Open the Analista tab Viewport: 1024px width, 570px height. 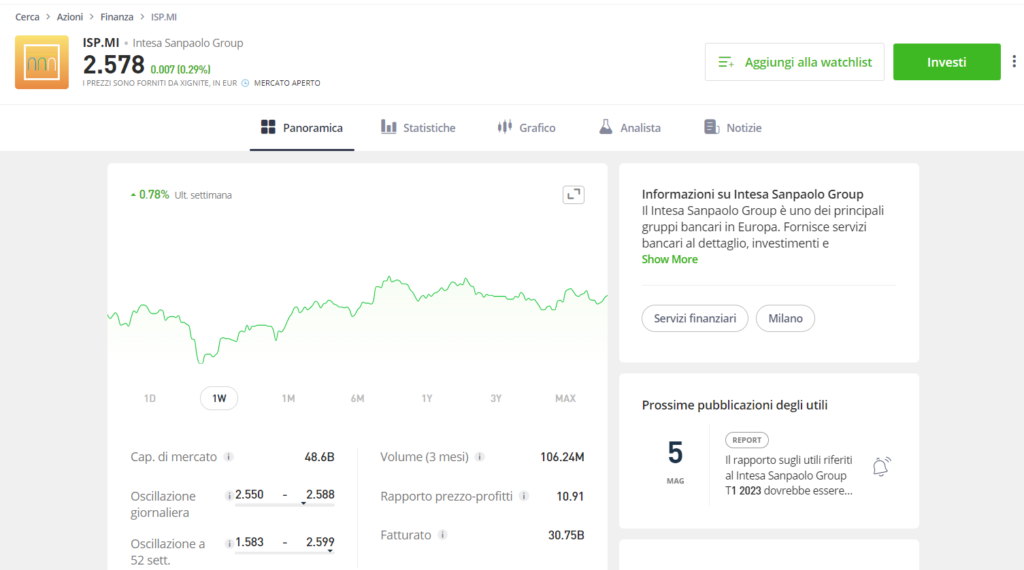[630, 127]
